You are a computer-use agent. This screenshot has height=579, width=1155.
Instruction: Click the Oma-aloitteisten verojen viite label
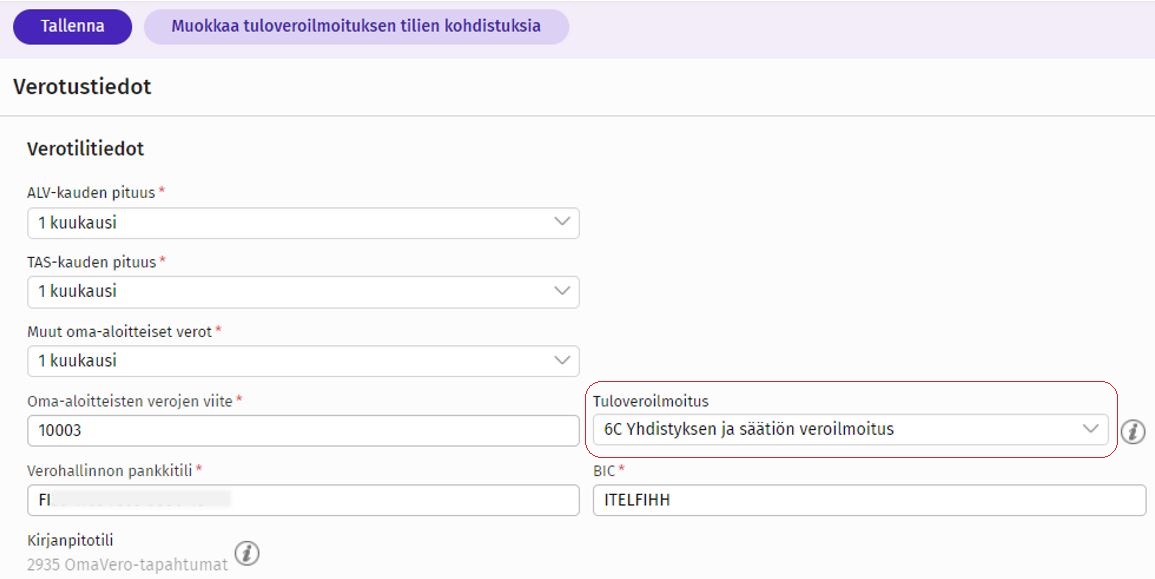point(129,401)
